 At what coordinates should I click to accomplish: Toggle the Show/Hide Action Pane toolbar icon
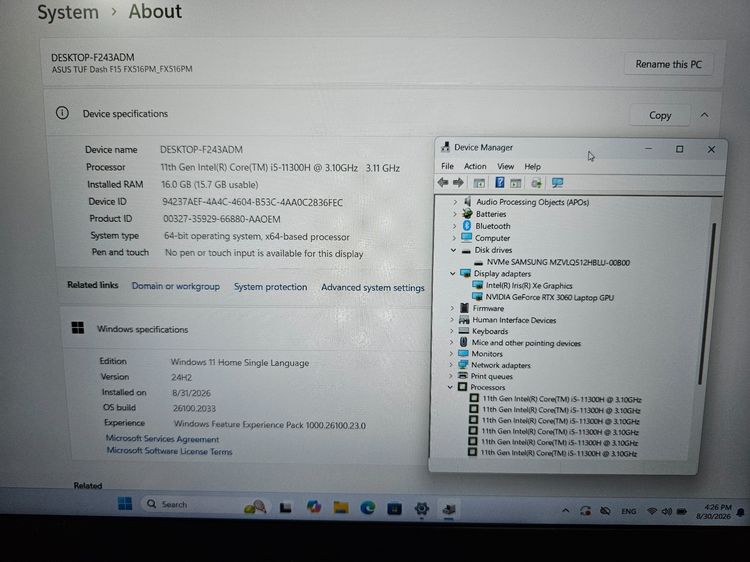pos(516,183)
